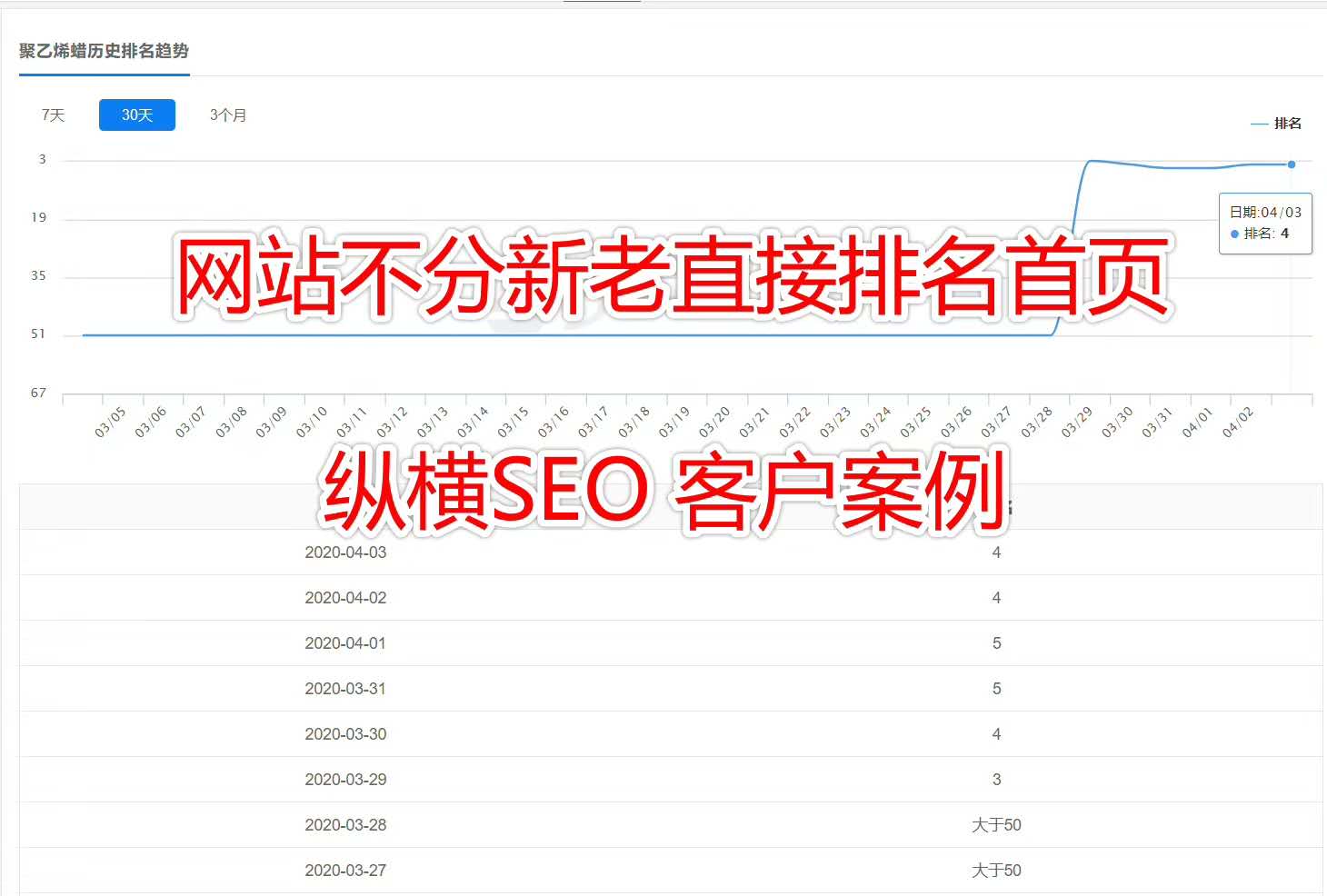The width and height of the screenshot is (1327, 896).
Task: Click the 03/29 x-axis date label
Action: click(x=1077, y=422)
